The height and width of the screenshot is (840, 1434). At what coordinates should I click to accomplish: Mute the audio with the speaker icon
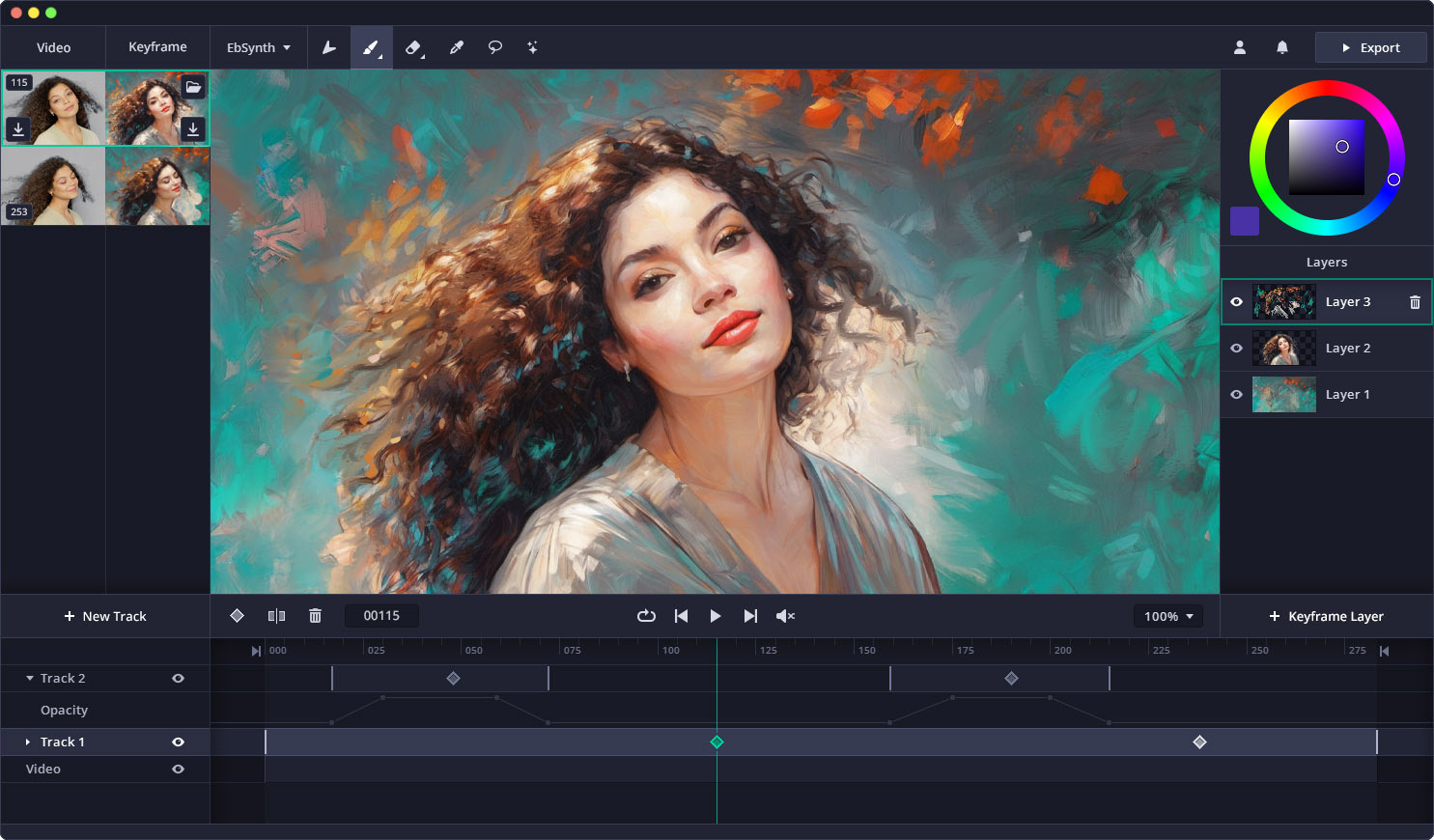tap(785, 616)
